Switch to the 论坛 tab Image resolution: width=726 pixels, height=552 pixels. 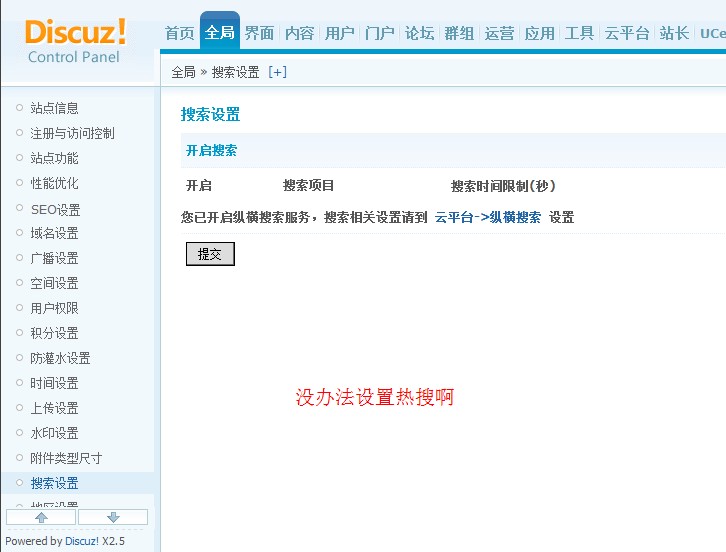click(419, 33)
